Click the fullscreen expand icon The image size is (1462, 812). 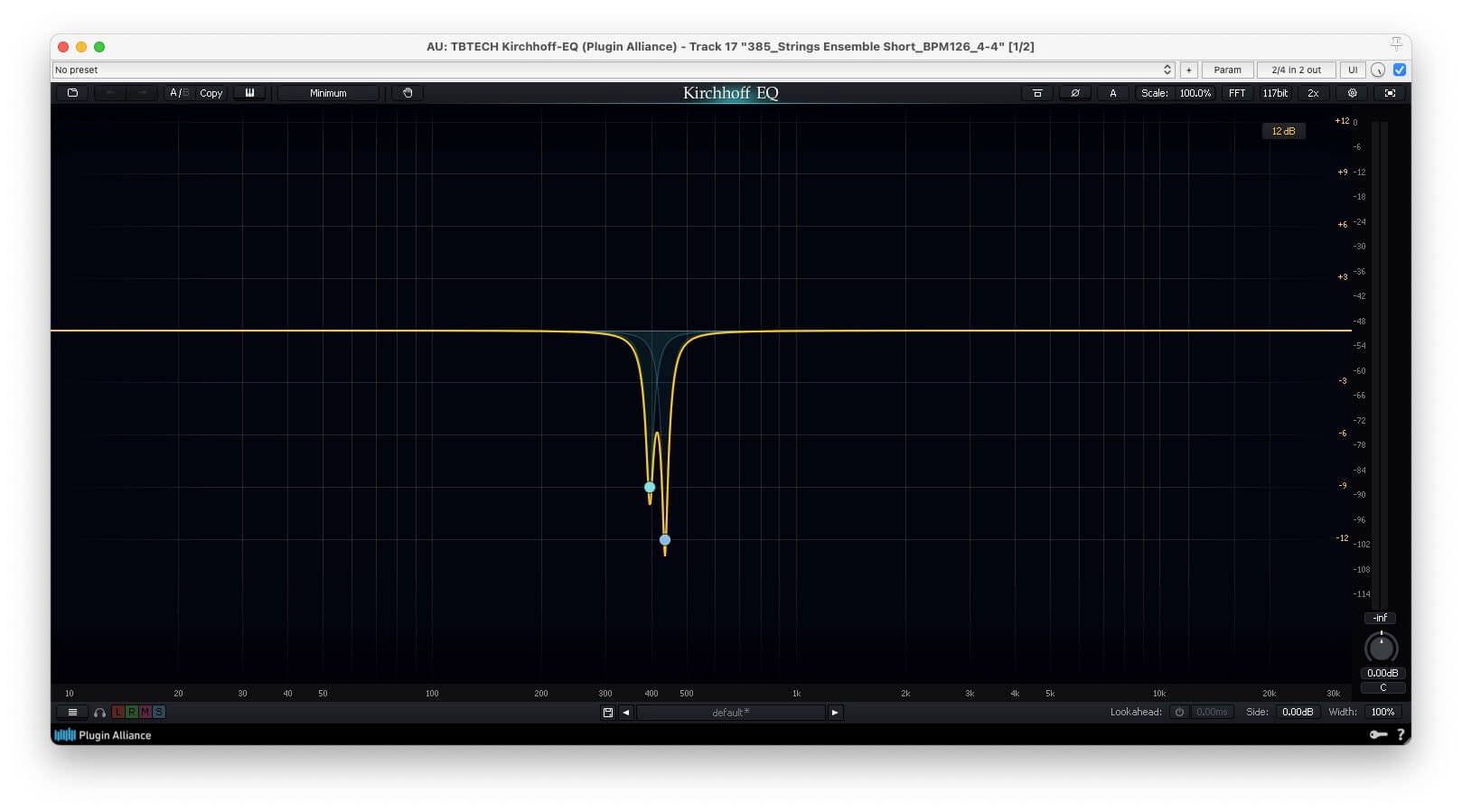point(1390,93)
